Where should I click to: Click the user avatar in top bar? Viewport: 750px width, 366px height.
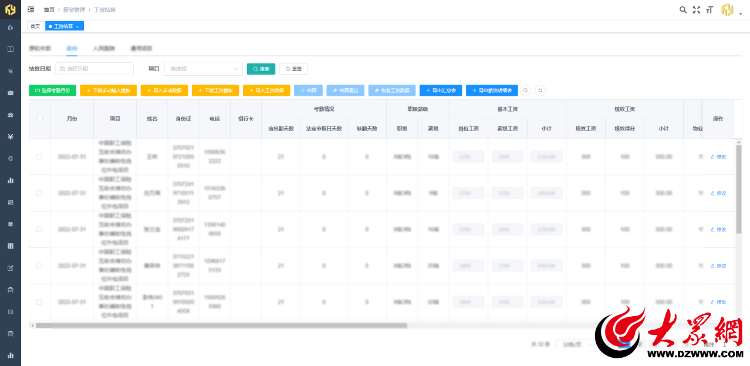pyautogui.click(x=728, y=10)
